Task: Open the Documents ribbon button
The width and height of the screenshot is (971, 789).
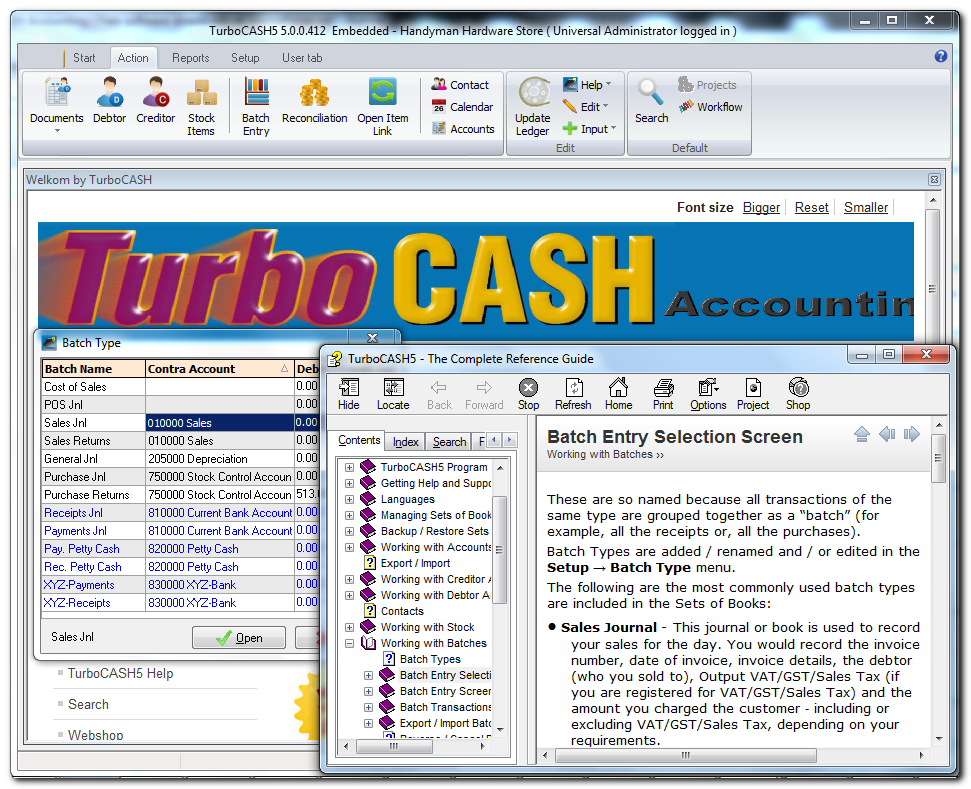Action: coord(56,105)
